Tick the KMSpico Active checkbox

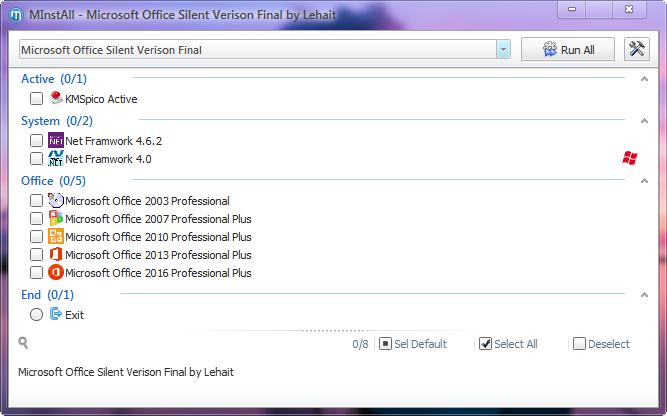tap(37, 99)
